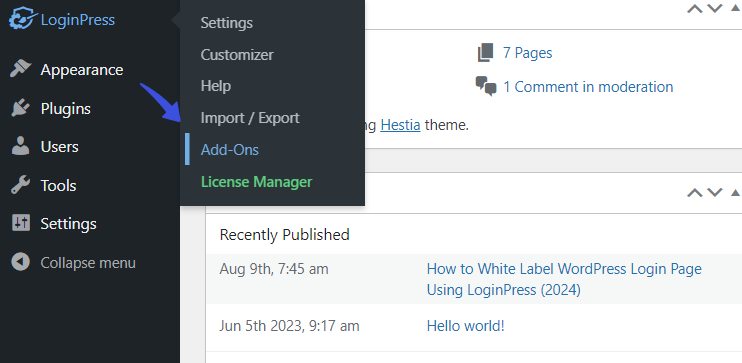Click the Settings sliders icon in sidebar

pyautogui.click(x=20, y=223)
